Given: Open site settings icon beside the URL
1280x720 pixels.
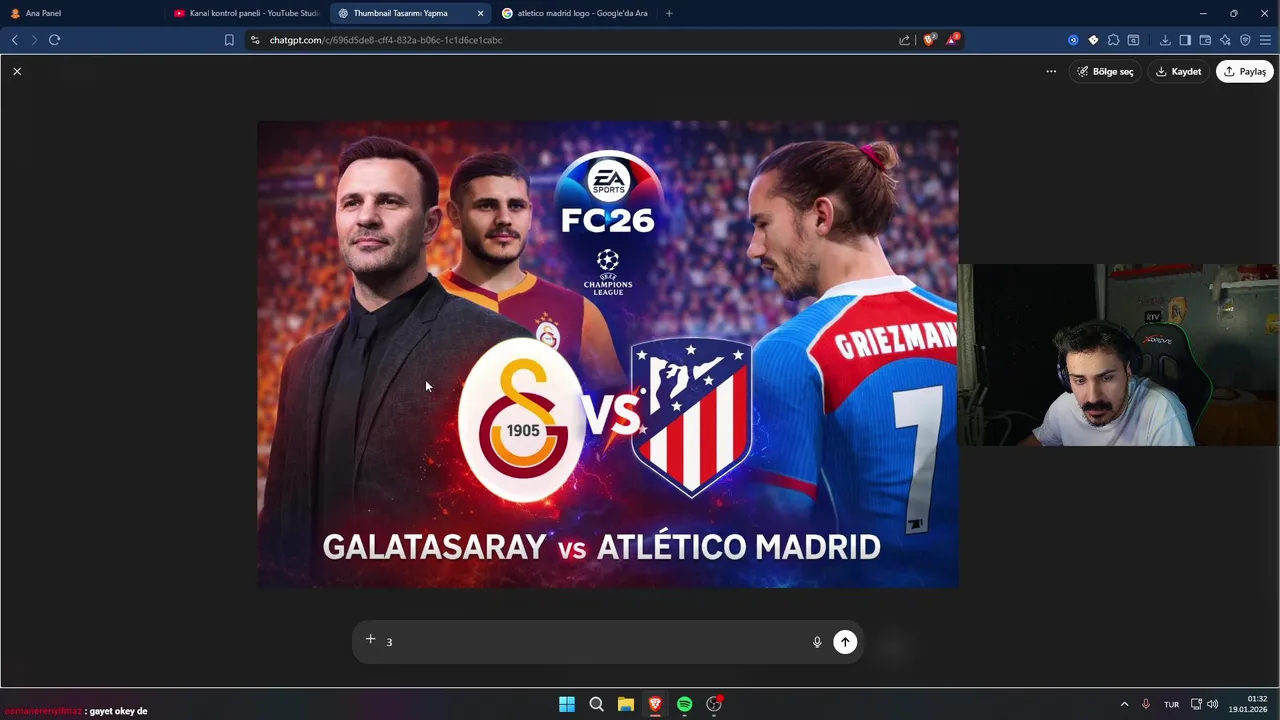Looking at the screenshot, I should click(255, 40).
